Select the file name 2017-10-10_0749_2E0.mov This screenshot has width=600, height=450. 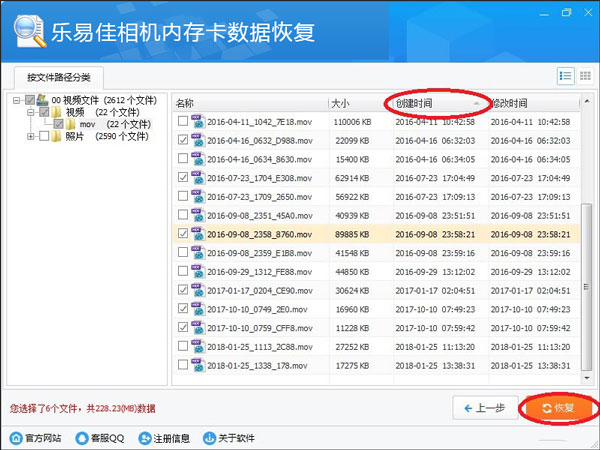257,310
